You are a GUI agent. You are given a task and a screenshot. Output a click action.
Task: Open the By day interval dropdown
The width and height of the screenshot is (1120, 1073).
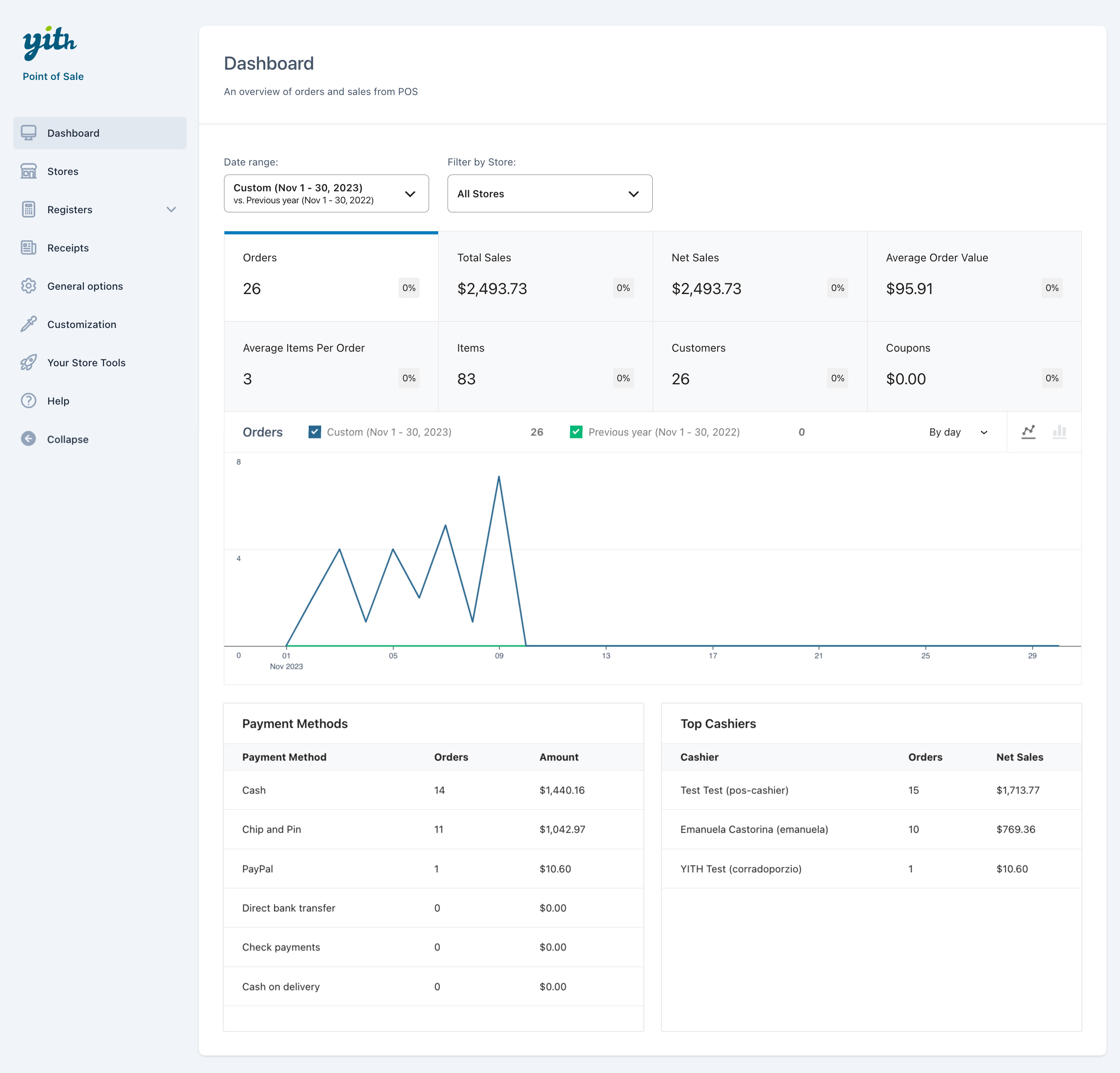[958, 432]
